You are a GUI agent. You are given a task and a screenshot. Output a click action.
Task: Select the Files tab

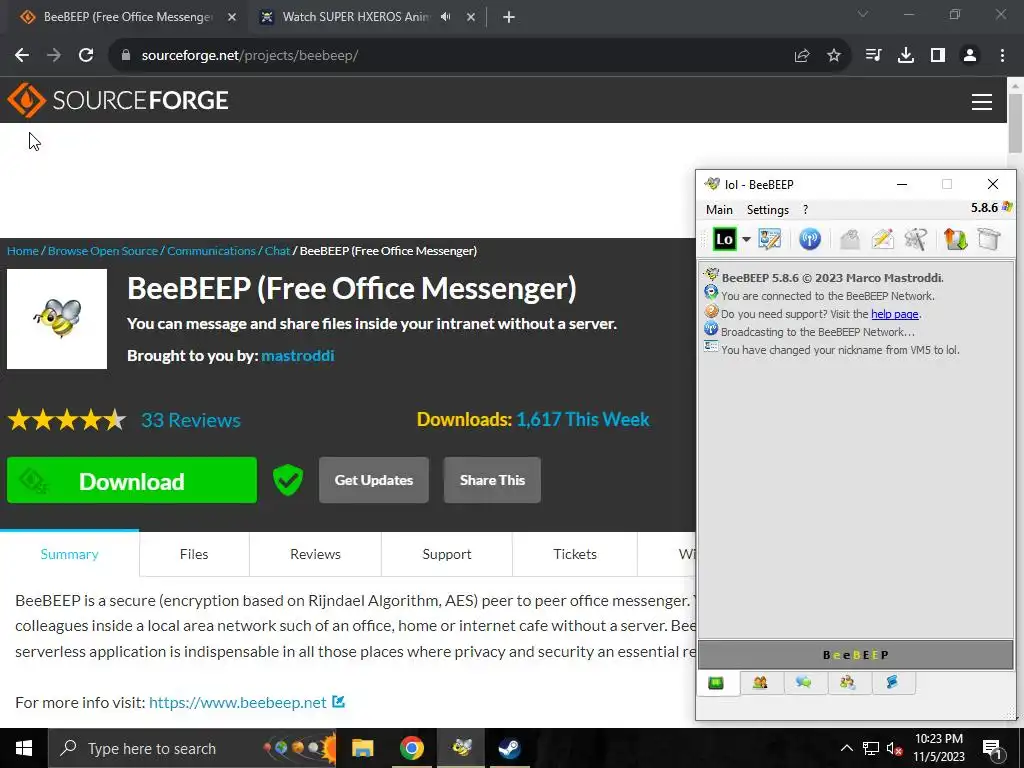pyautogui.click(x=194, y=554)
